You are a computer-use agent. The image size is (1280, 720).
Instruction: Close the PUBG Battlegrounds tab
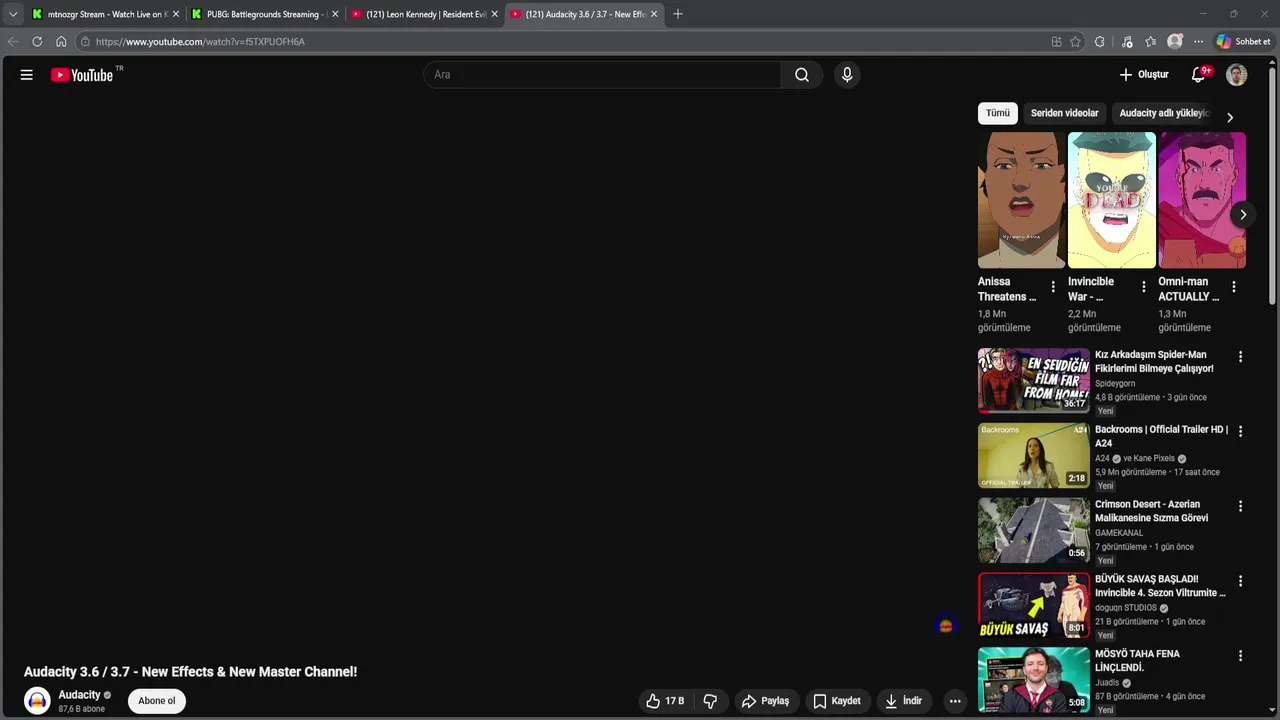coord(335,14)
